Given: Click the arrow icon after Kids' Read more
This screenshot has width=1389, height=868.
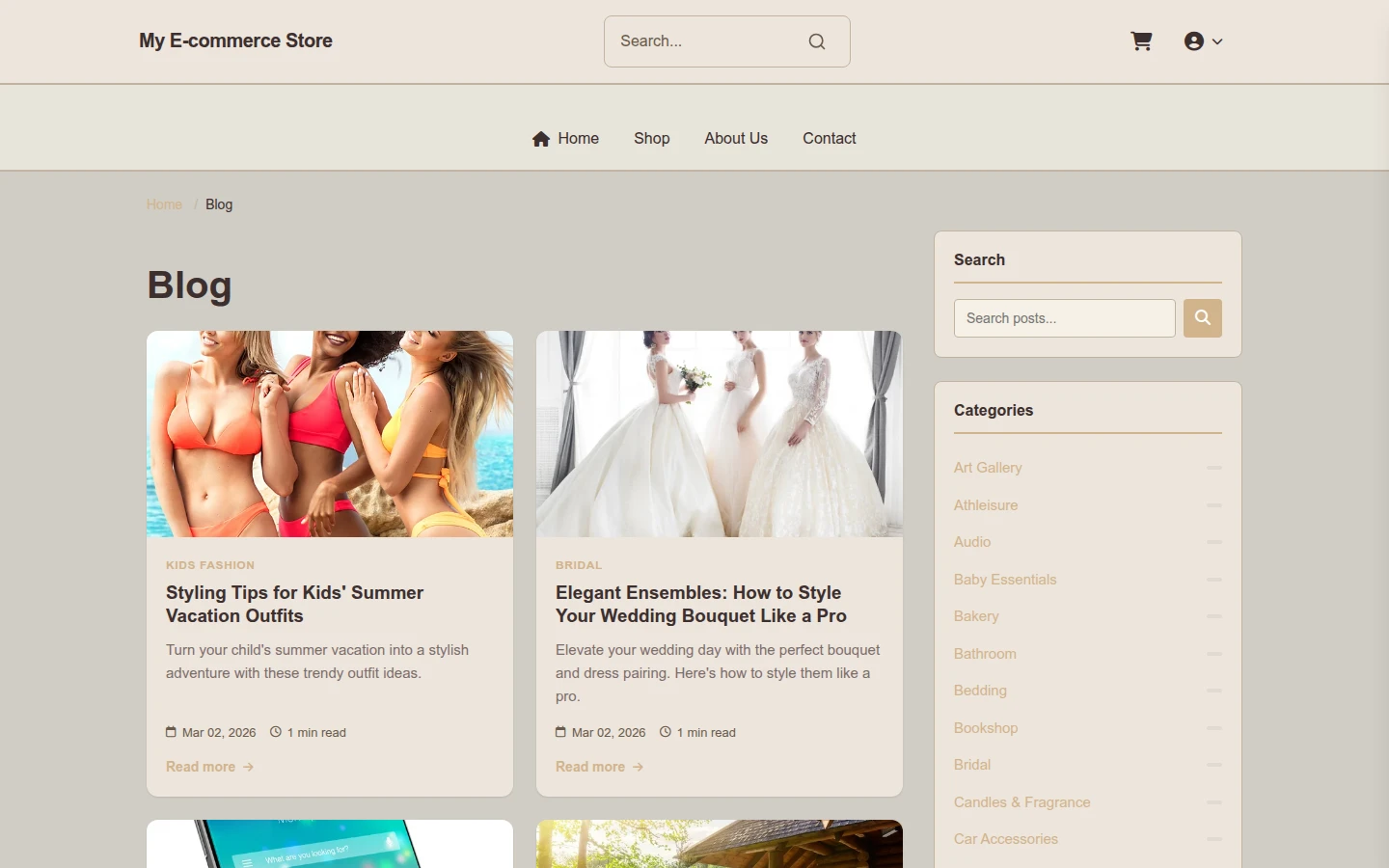Looking at the screenshot, I should (x=248, y=767).
